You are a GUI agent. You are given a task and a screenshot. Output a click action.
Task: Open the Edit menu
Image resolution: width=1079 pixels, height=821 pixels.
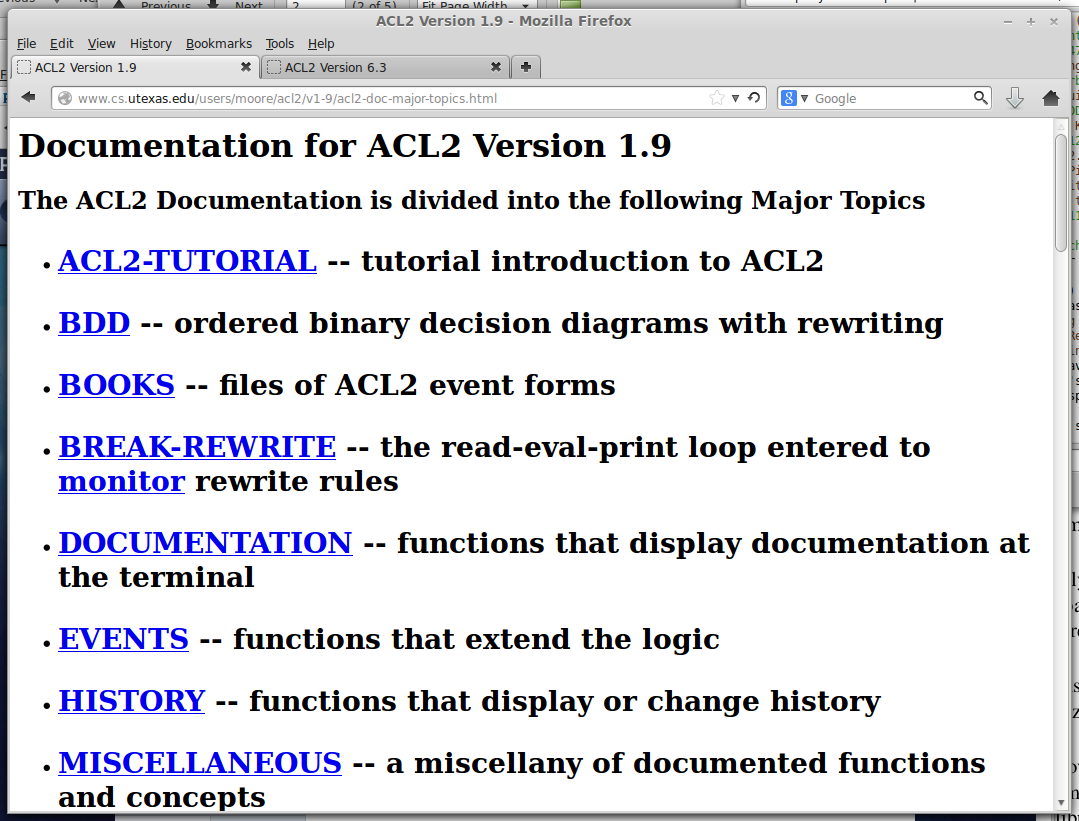coord(61,43)
